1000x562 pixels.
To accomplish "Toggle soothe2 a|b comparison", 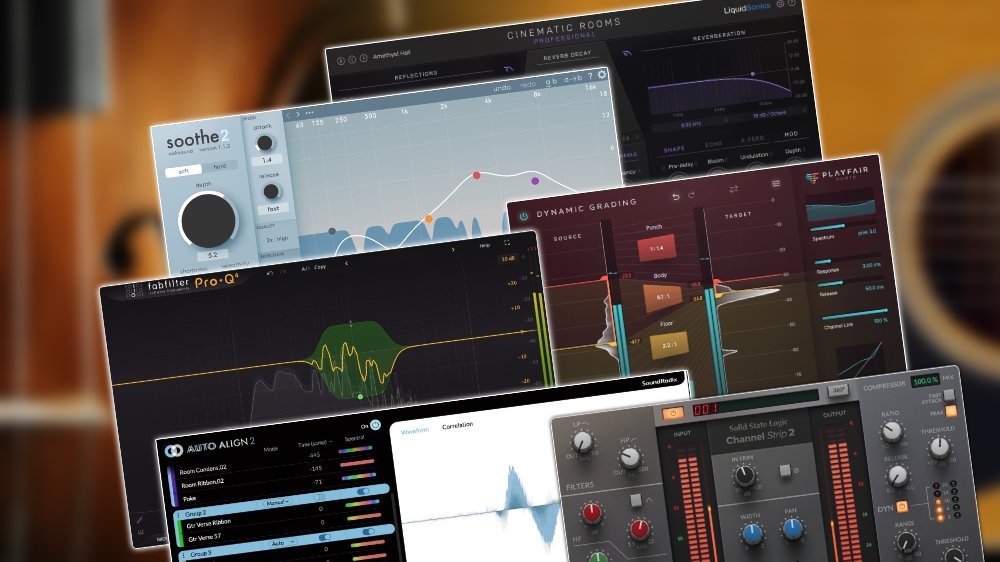I will click(551, 82).
